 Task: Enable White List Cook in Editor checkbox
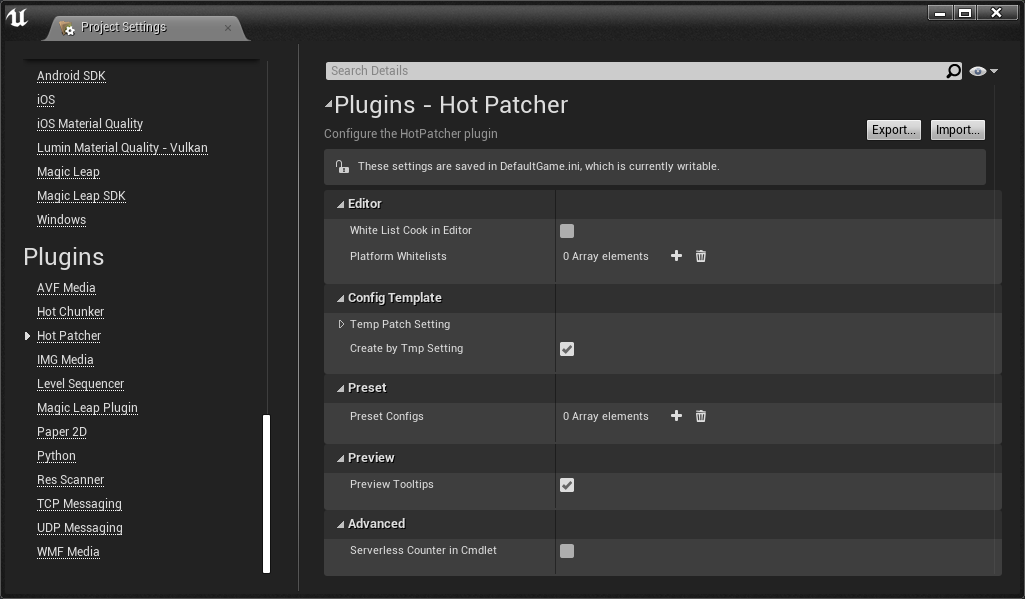tap(567, 231)
